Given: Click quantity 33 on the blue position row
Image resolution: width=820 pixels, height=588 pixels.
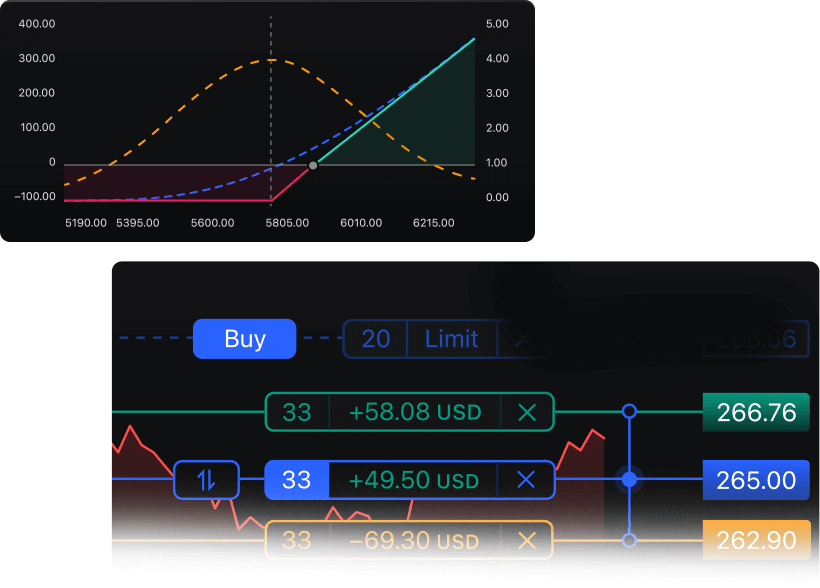Looking at the screenshot, I should click(297, 480).
